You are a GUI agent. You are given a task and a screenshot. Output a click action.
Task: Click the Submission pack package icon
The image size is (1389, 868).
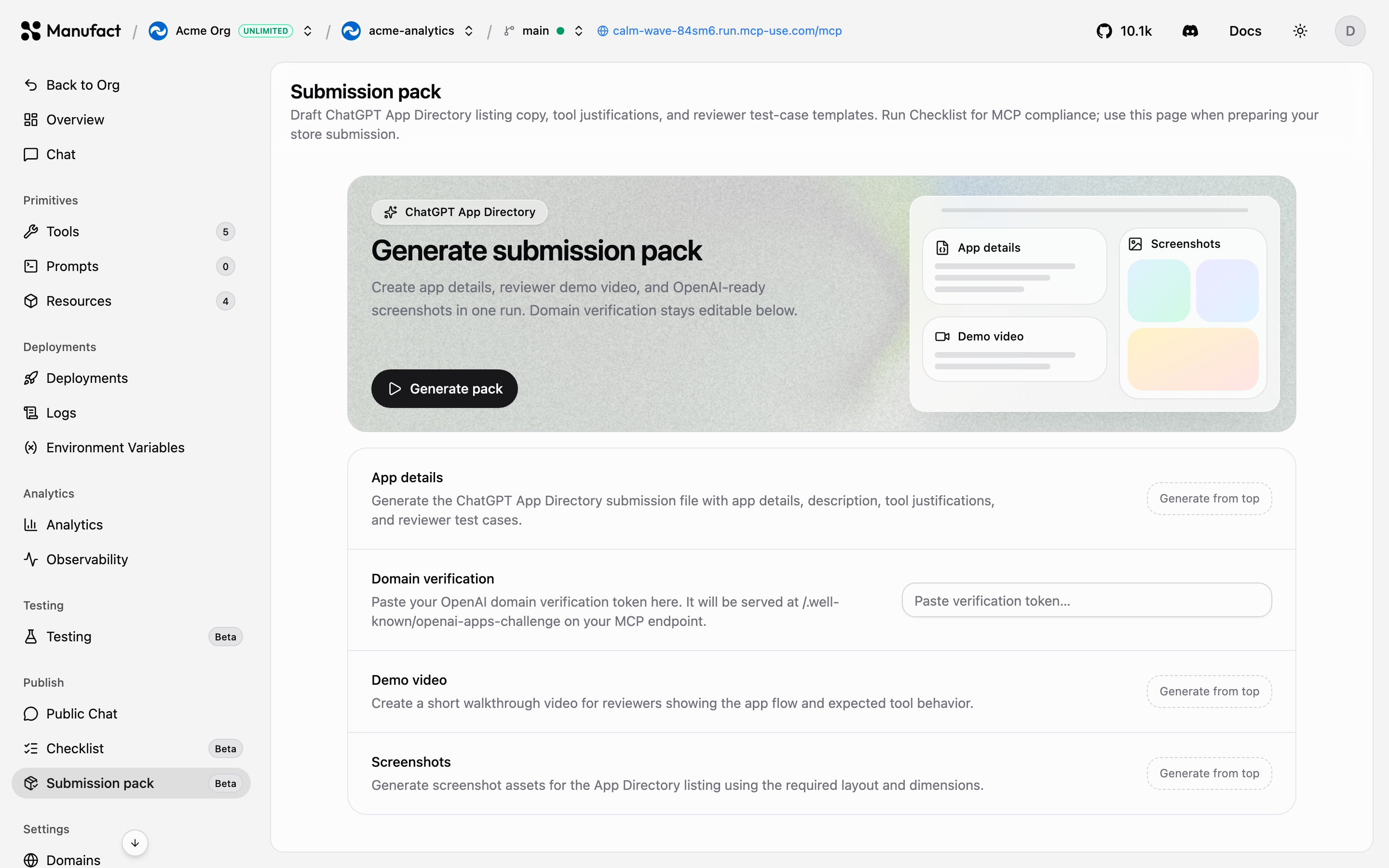[x=31, y=783]
